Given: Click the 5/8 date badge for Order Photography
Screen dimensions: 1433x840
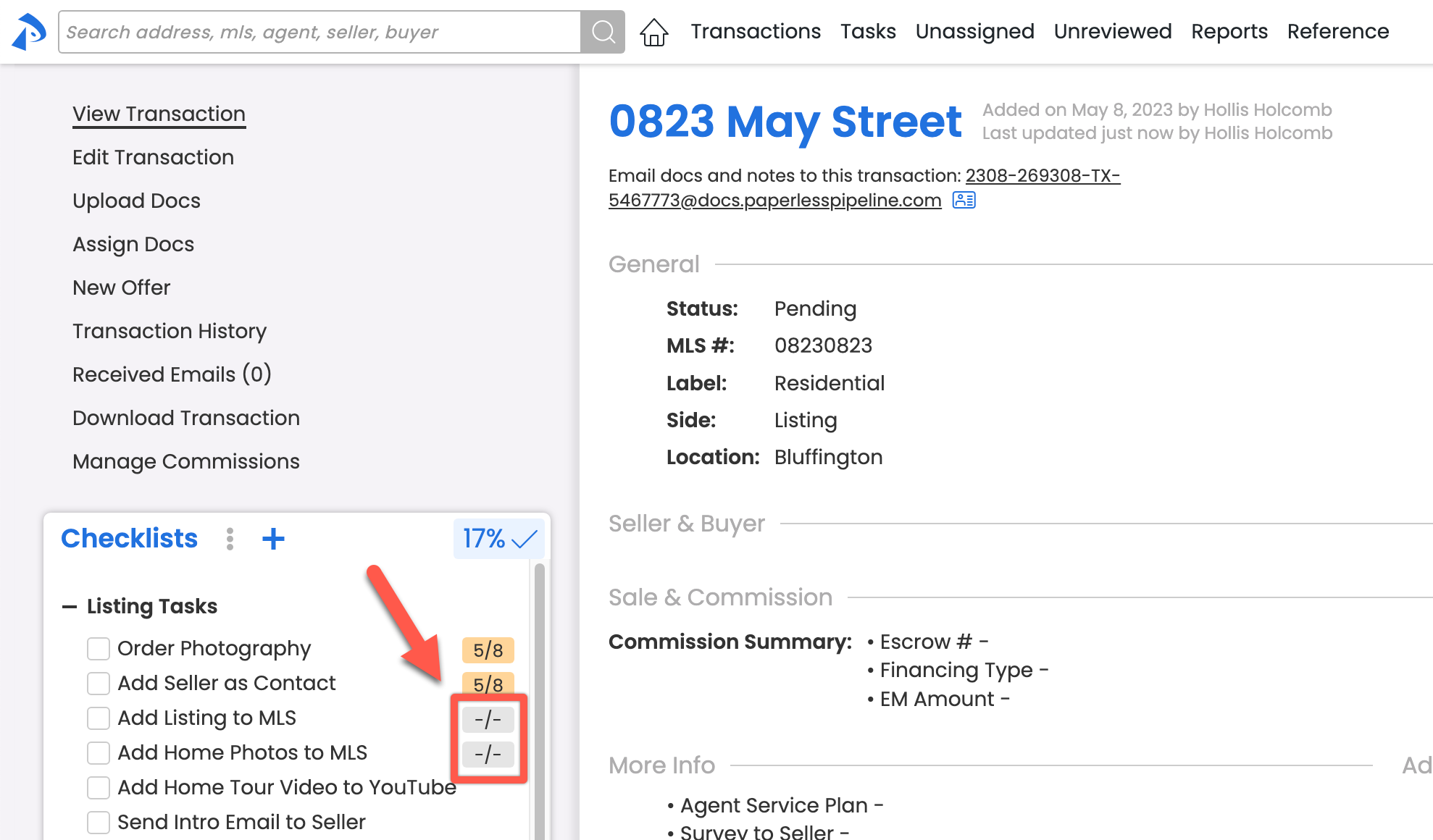Looking at the screenshot, I should pos(488,650).
